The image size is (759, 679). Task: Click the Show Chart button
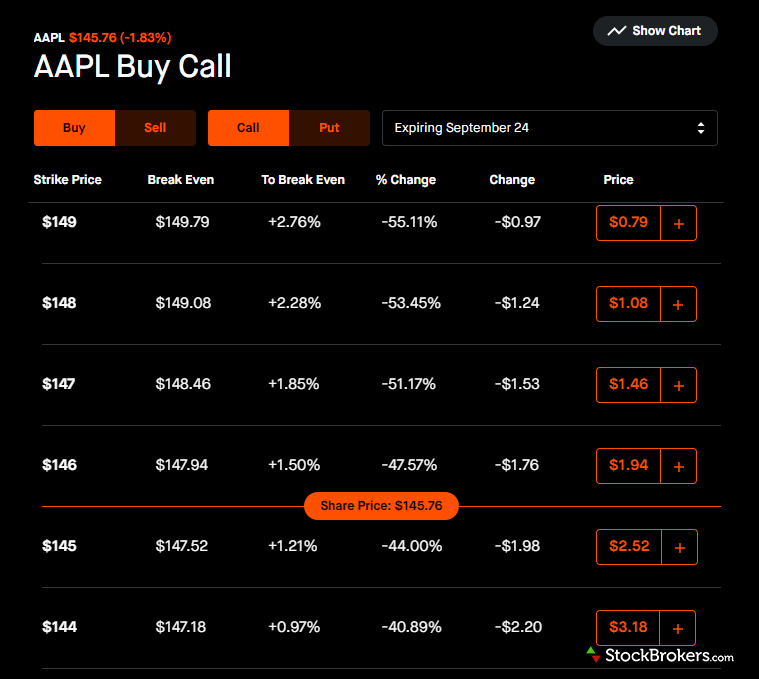[x=655, y=31]
